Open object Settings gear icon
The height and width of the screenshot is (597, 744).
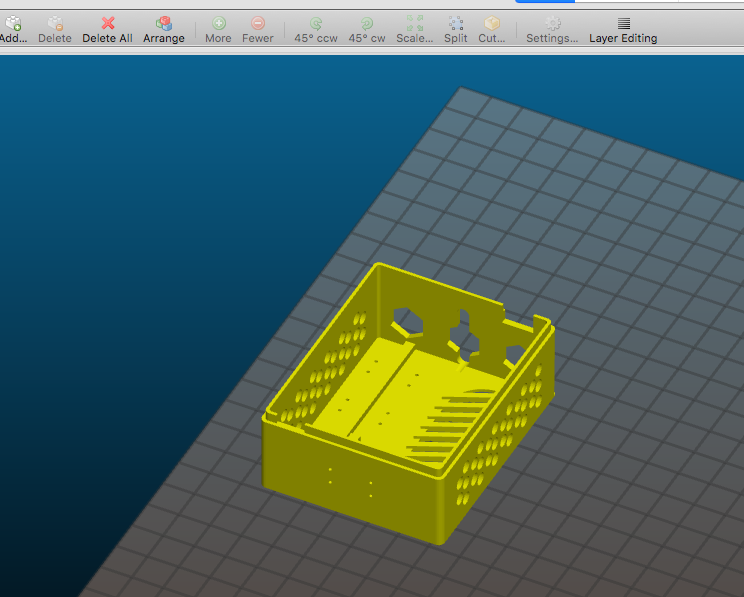point(552,23)
